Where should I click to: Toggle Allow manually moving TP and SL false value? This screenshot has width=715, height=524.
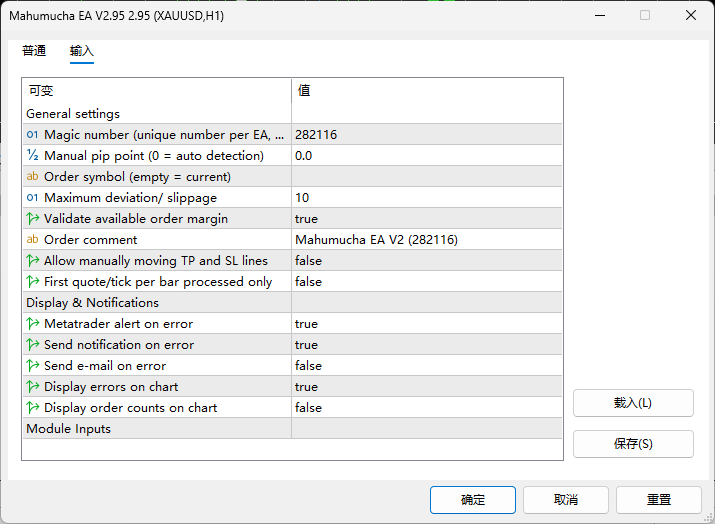click(426, 260)
